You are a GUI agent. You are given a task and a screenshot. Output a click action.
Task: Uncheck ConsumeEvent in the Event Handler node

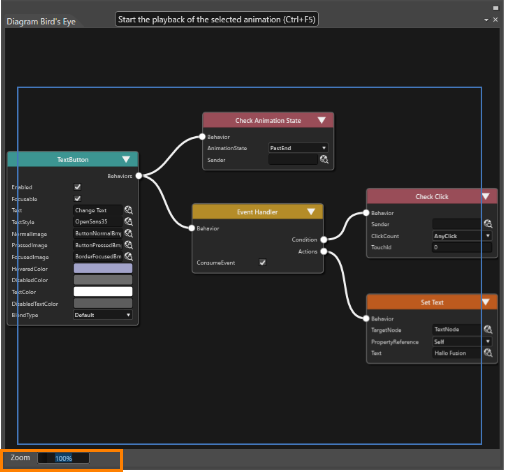[x=263, y=262]
